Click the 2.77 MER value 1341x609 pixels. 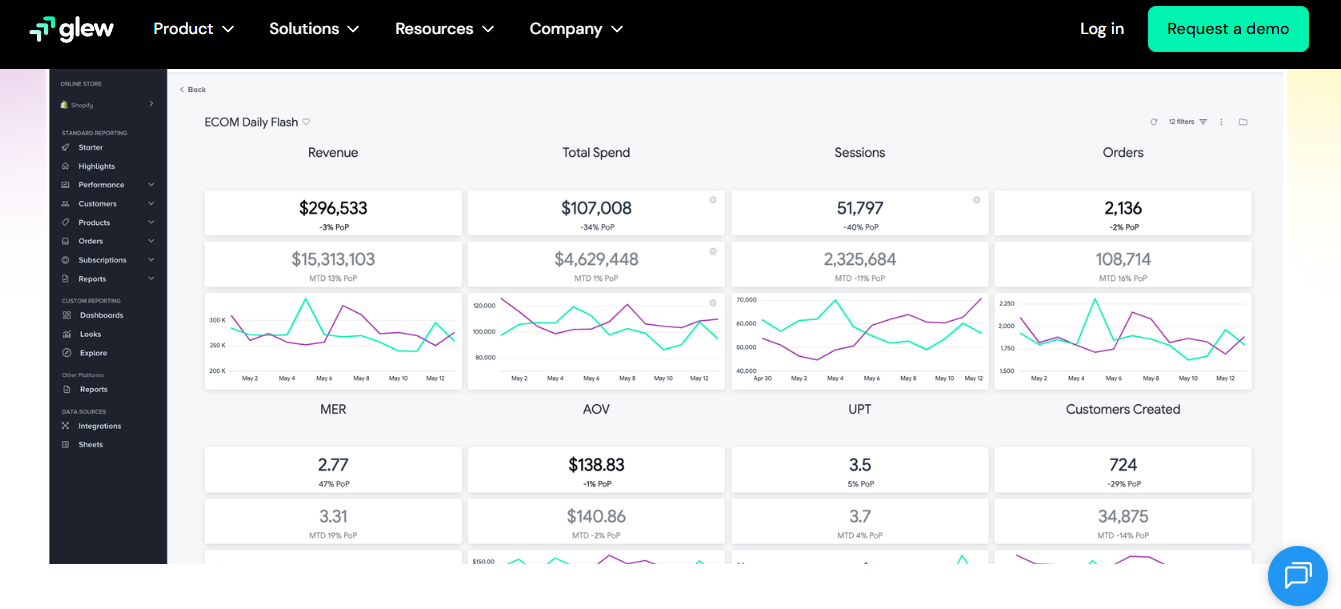[x=333, y=465]
